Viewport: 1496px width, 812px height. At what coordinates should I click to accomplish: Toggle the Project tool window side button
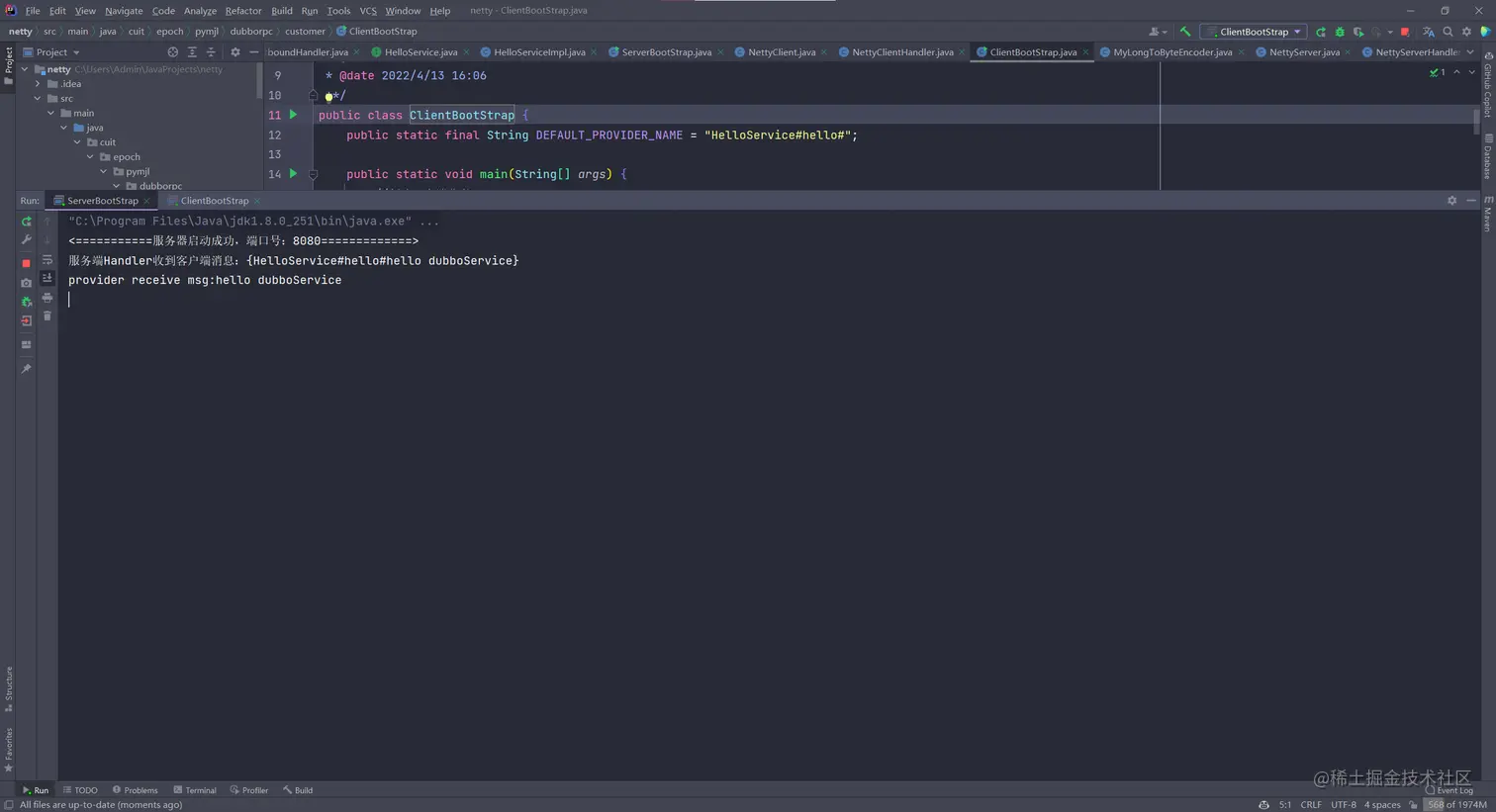(x=8, y=65)
